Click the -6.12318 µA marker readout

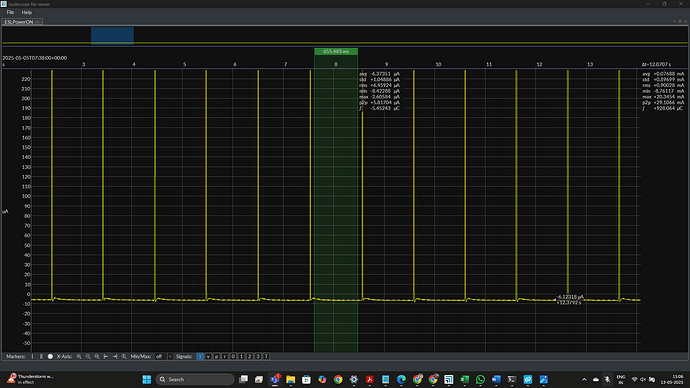click(570, 297)
